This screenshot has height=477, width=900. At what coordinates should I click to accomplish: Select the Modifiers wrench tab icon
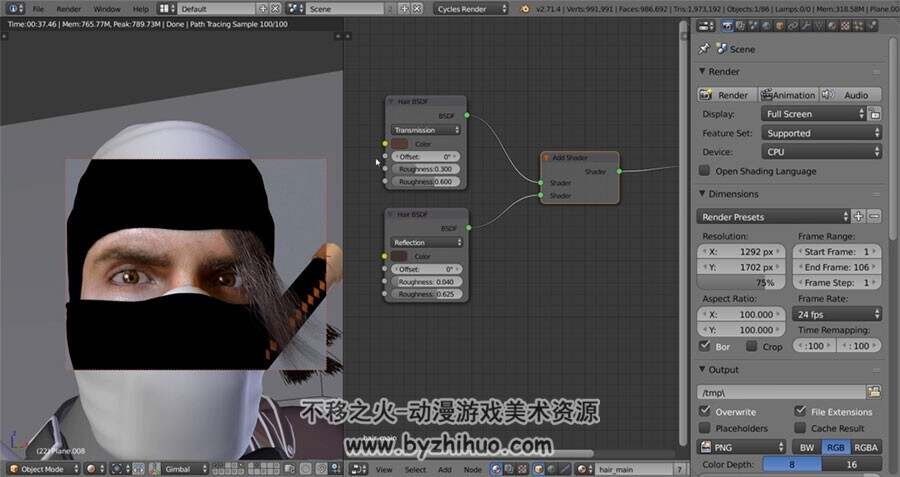(x=805, y=26)
